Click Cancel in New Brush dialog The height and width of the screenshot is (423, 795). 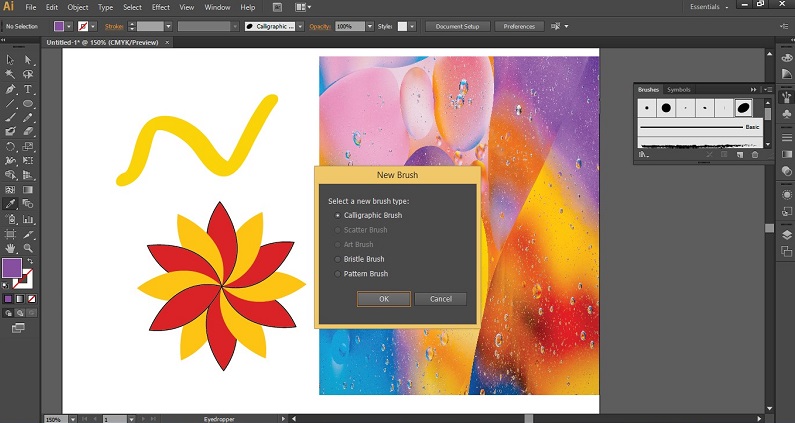[441, 299]
